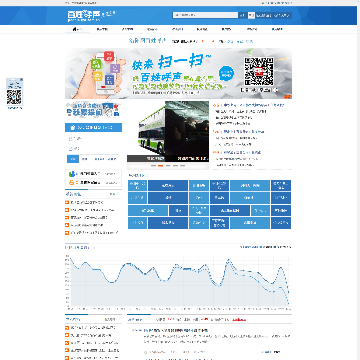Click the orange icon of the first sidebar list item
The height and width of the screenshot is (360, 360).
point(67,203)
